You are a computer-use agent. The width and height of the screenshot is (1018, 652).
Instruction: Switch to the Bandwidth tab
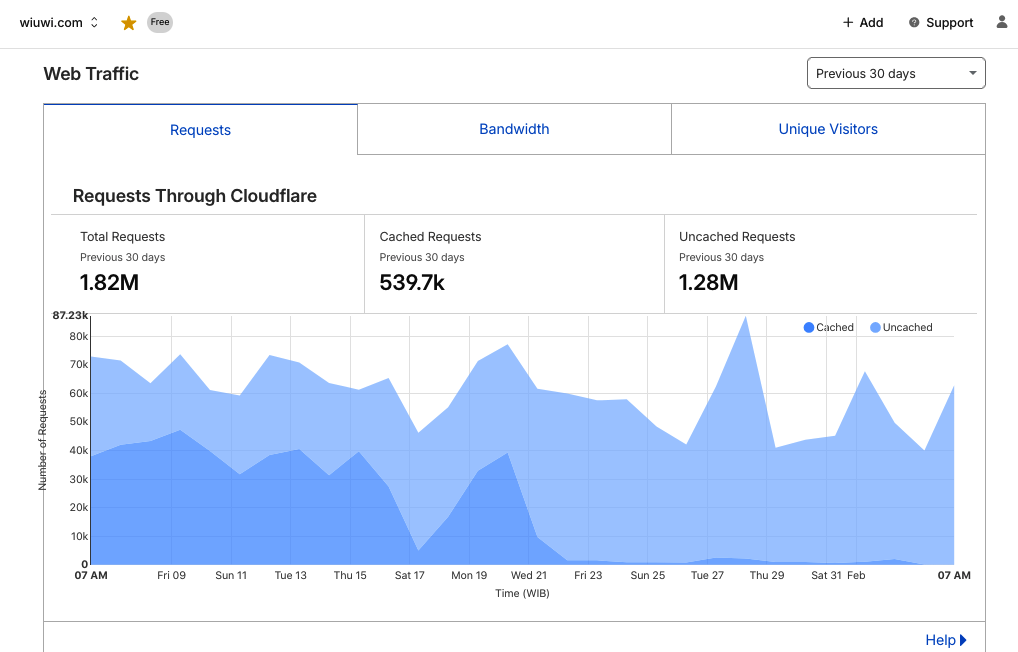click(x=514, y=129)
